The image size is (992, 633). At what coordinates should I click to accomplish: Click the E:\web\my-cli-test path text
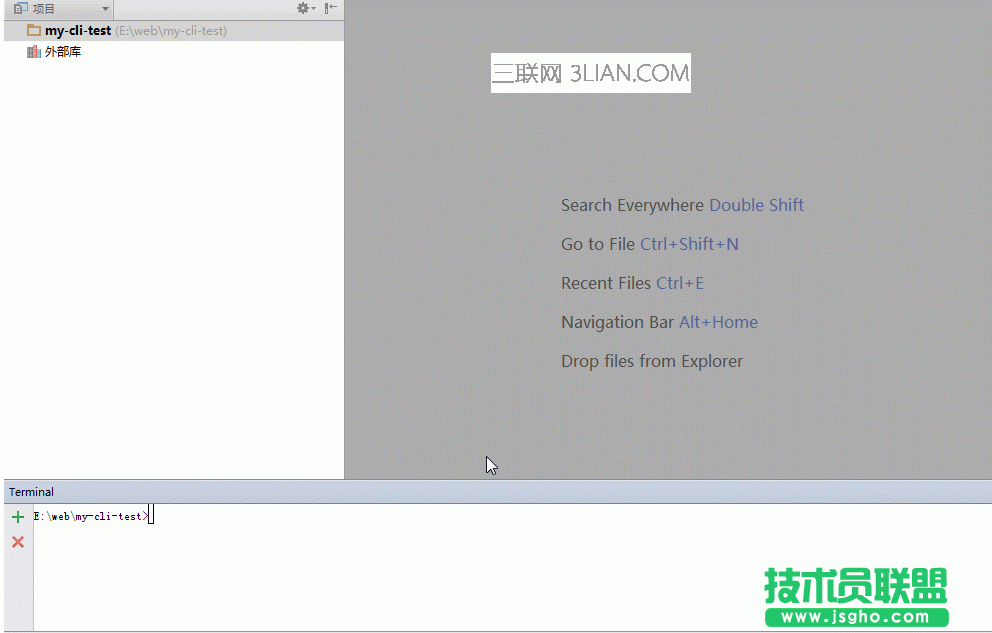(171, 31)
